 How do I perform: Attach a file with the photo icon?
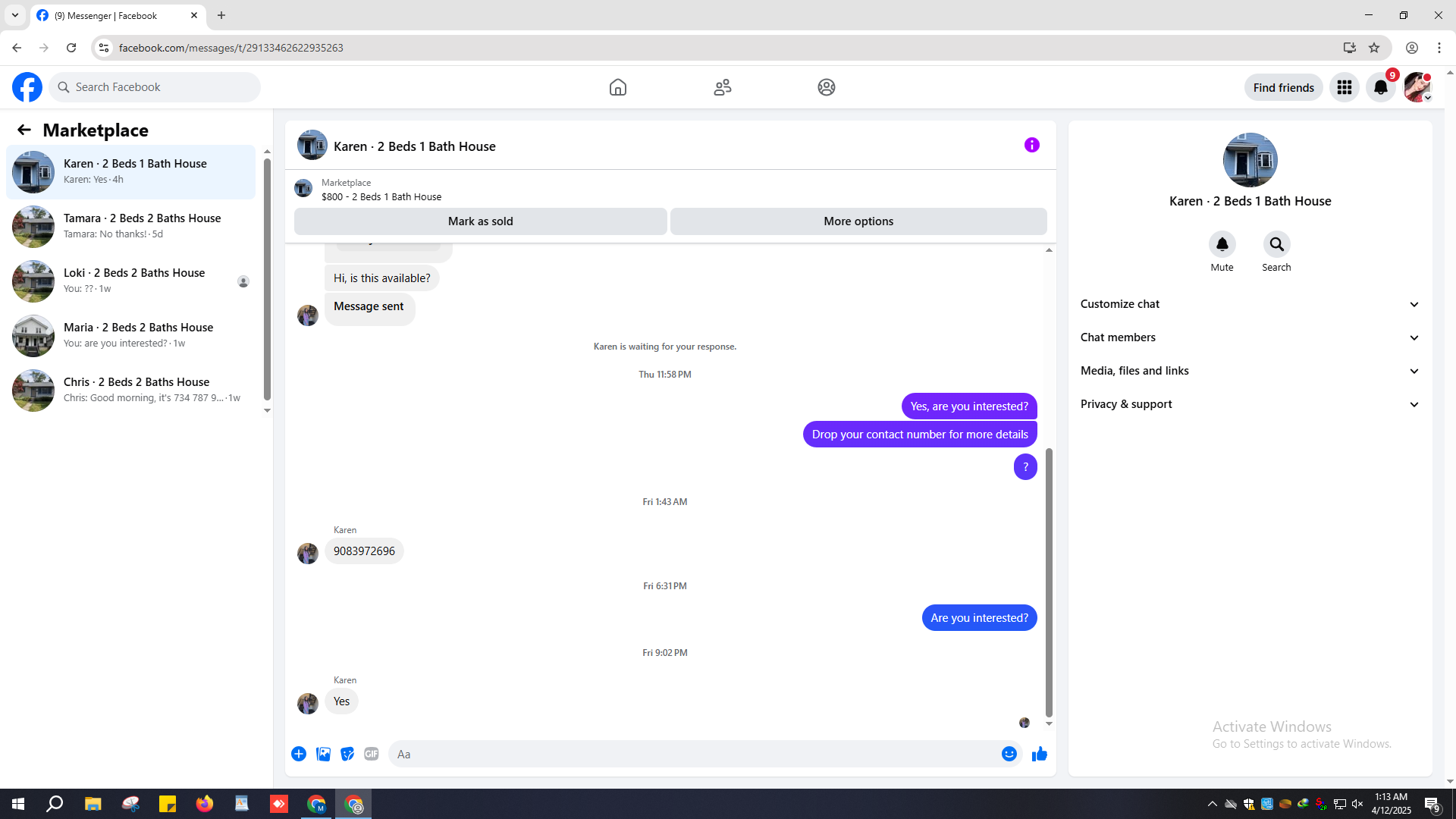click(323, 754)
